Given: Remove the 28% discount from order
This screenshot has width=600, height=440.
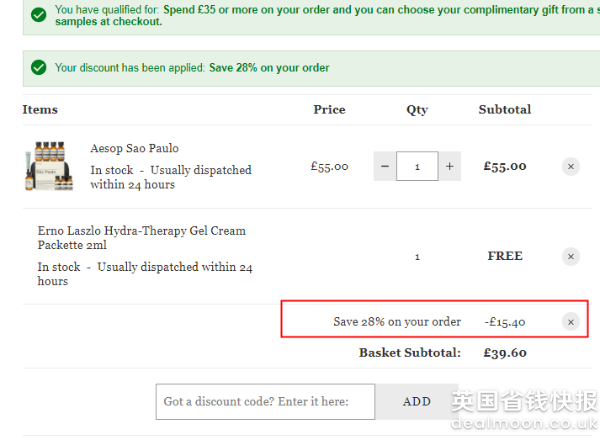Looking at the screenshot, I should click(571, 322).
